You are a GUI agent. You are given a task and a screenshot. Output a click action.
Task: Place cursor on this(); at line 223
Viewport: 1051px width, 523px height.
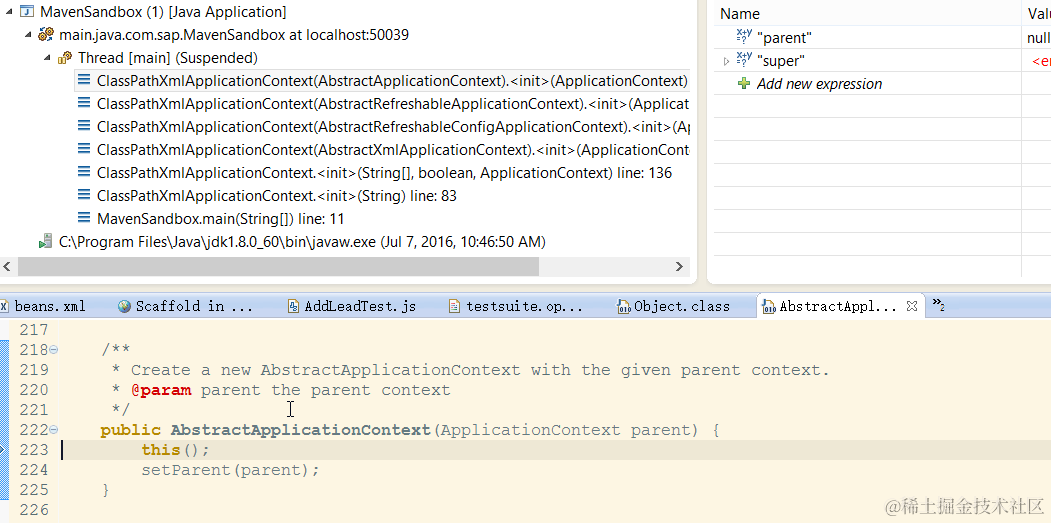coord(176,450)
